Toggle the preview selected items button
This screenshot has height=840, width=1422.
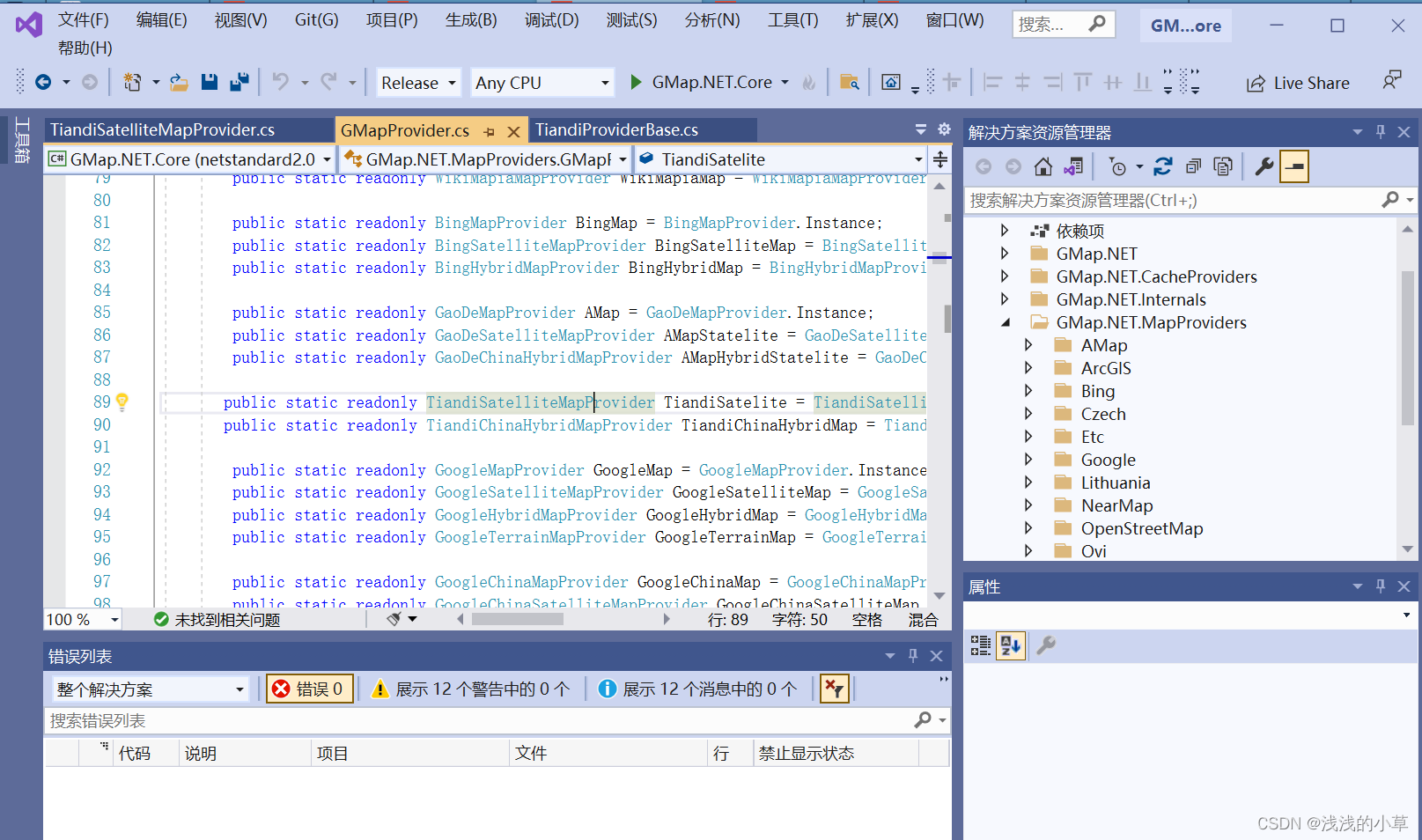pos(1294,166)
